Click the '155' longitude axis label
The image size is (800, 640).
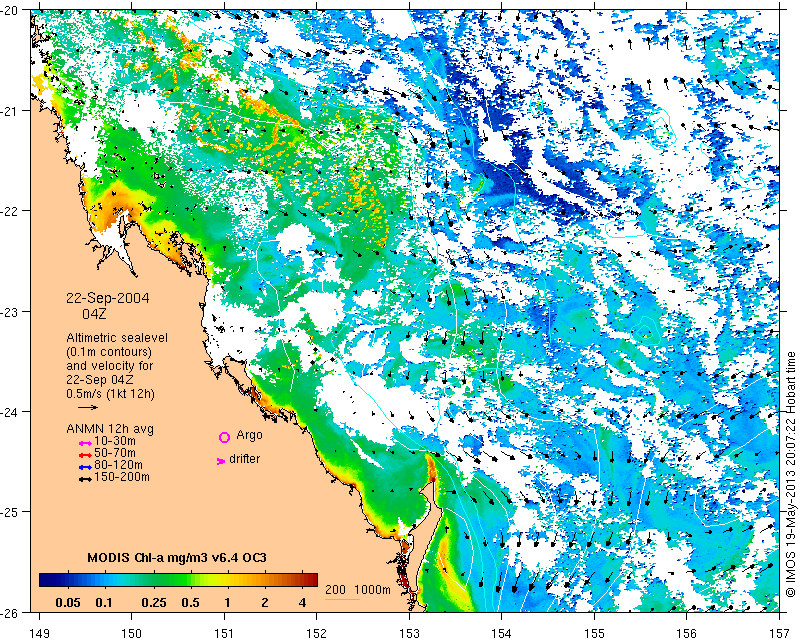[x=594, y=633]
